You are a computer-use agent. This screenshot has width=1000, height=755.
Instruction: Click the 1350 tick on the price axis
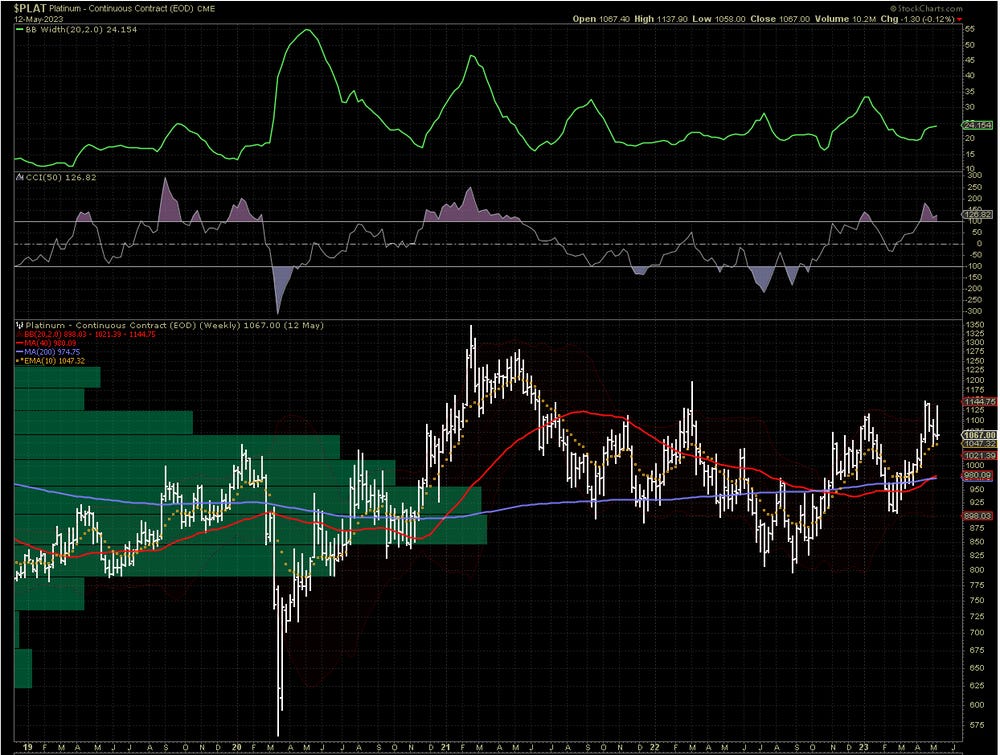tap(974, 325)
